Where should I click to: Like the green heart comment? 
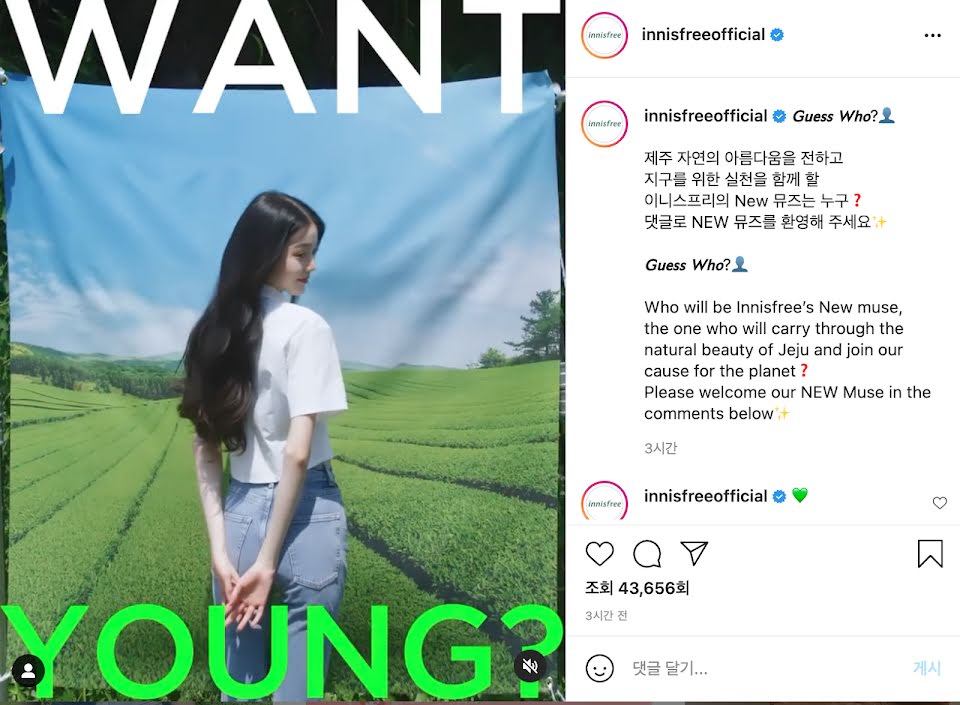tap(940, 503)
